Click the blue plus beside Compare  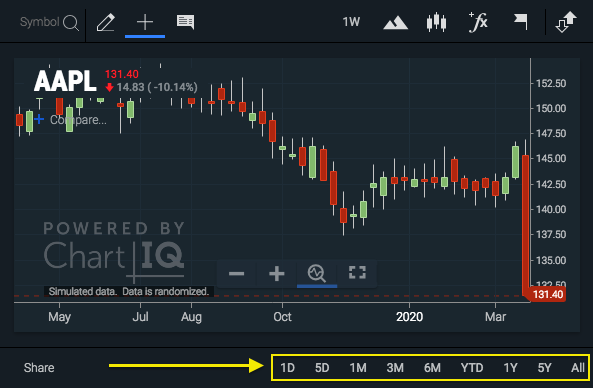pyautogui.click(x=39, y=120)
